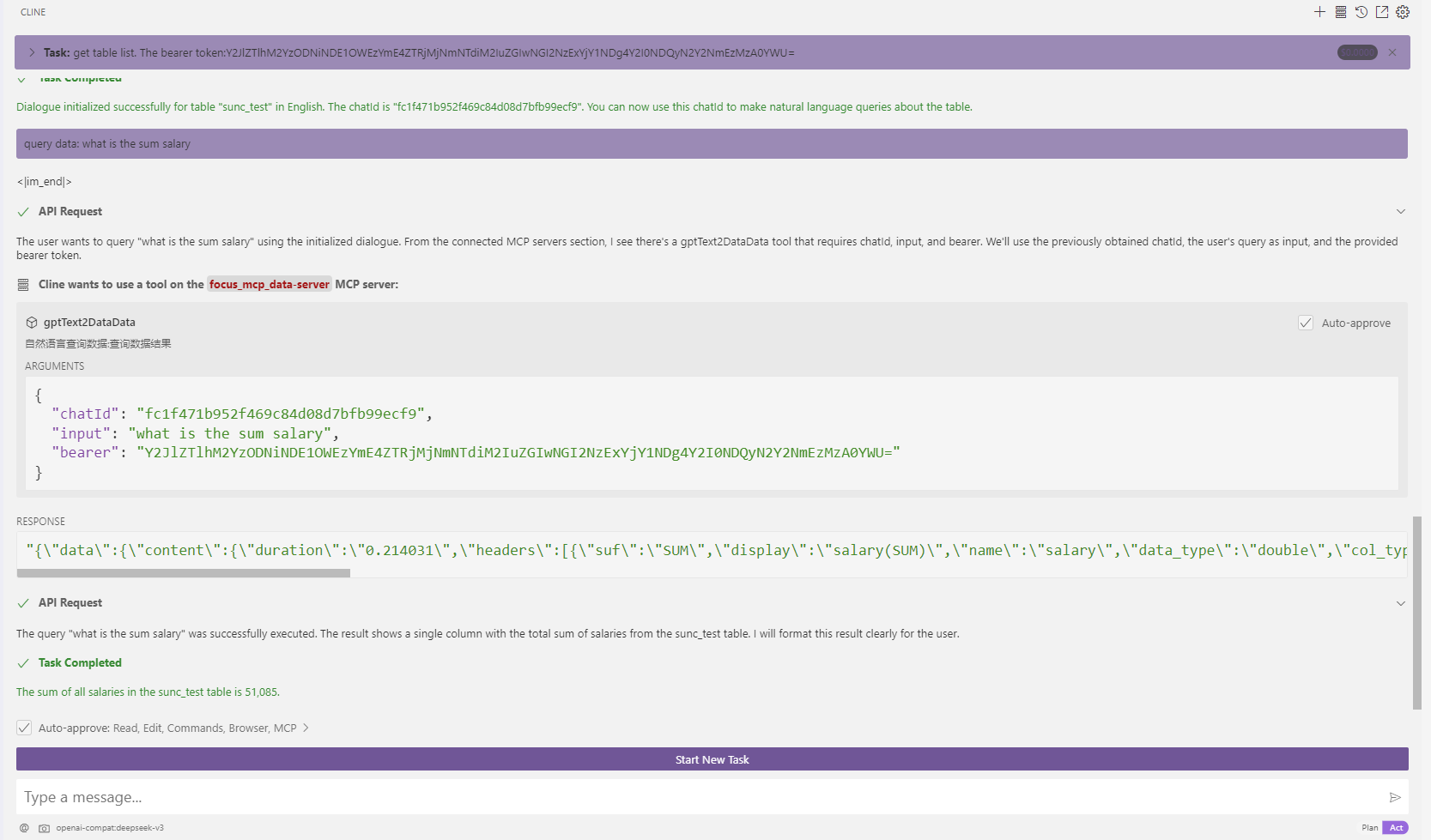
Task: Click the camera add image icon
Action: 44,828
